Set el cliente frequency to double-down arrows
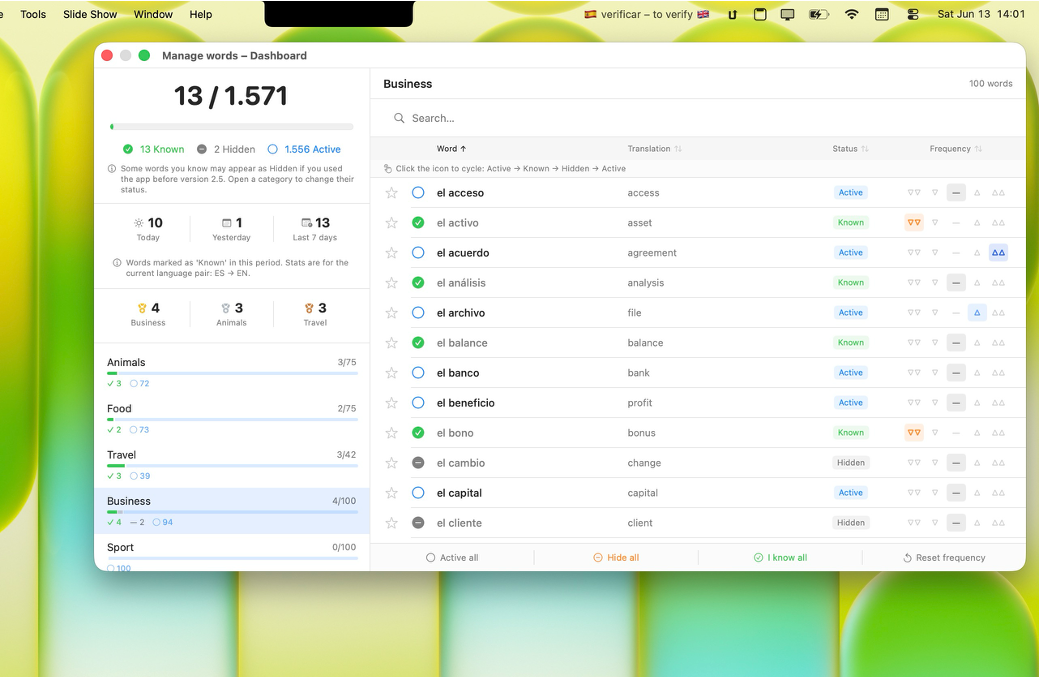1040x678 pixels. coord(914,523)
